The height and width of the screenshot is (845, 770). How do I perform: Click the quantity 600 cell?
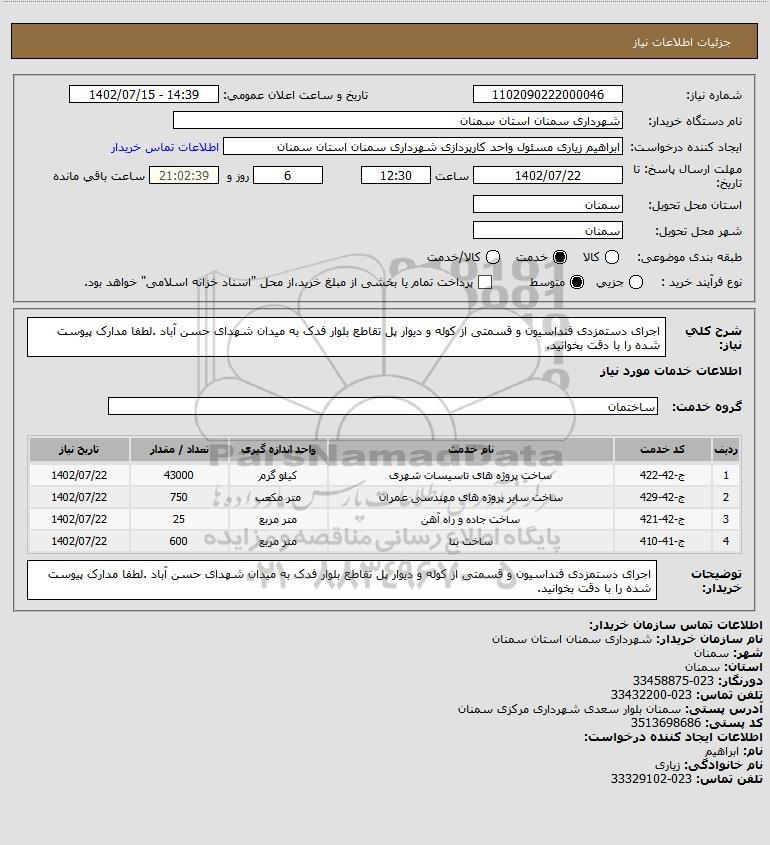179,541
